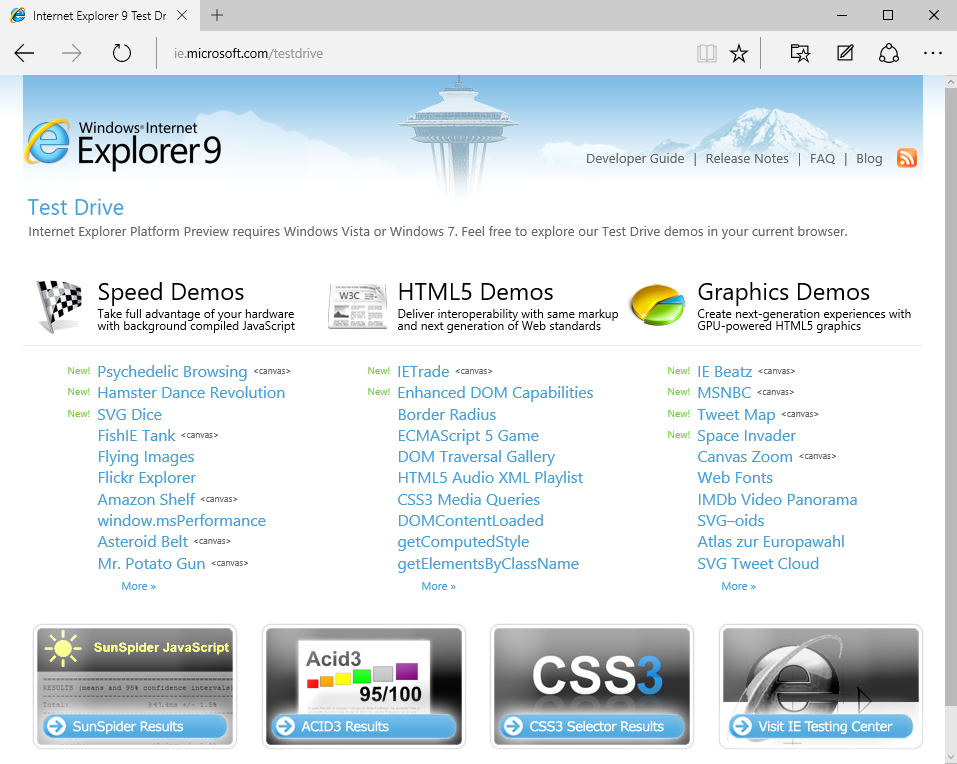Click the SunSpider Results button
The width and height of the screenshot is (957, 764).
(134, 726)
